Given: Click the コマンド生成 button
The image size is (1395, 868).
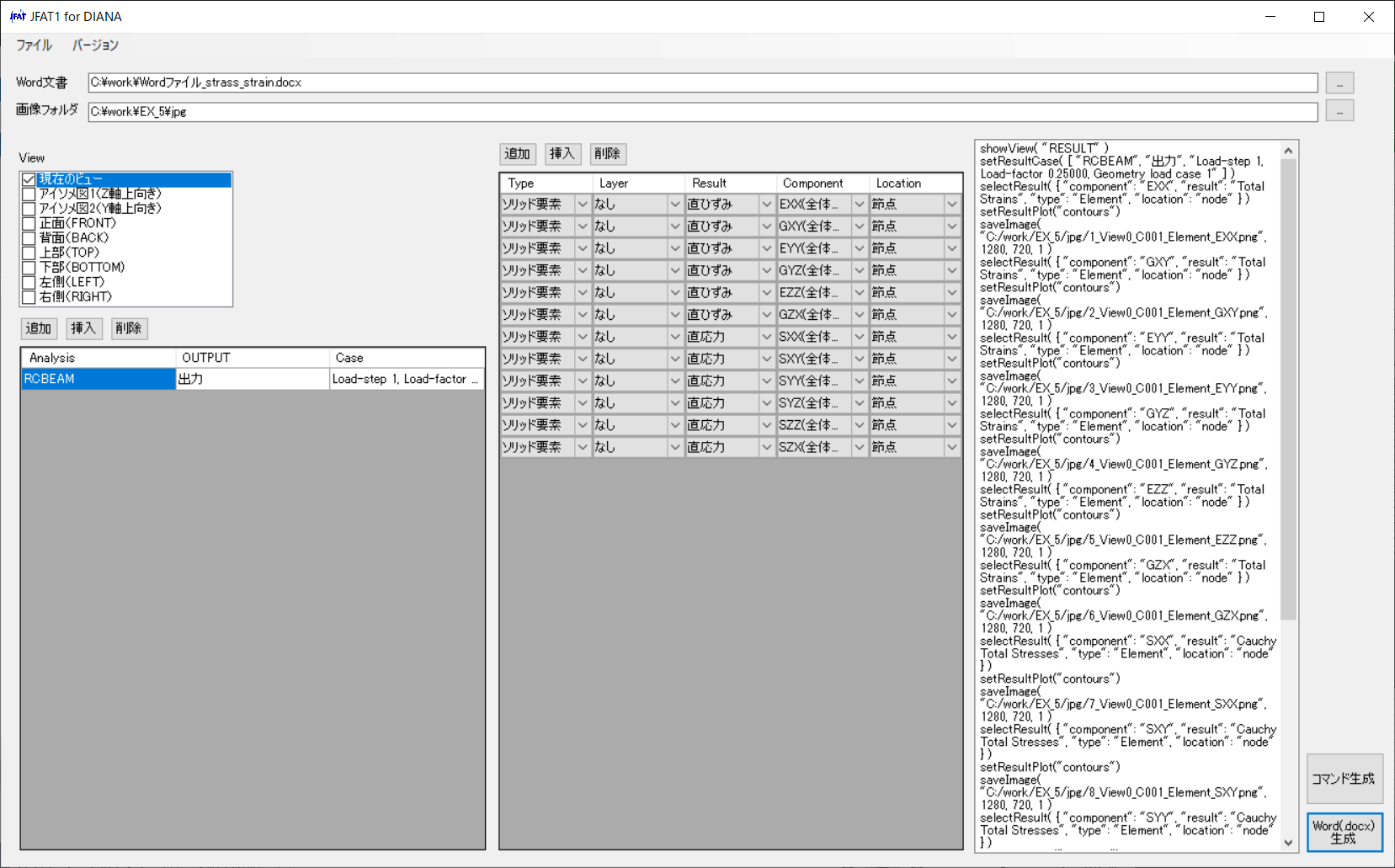Looking at the screenshot, I should pyautogui.click(x=1344, y=779).
